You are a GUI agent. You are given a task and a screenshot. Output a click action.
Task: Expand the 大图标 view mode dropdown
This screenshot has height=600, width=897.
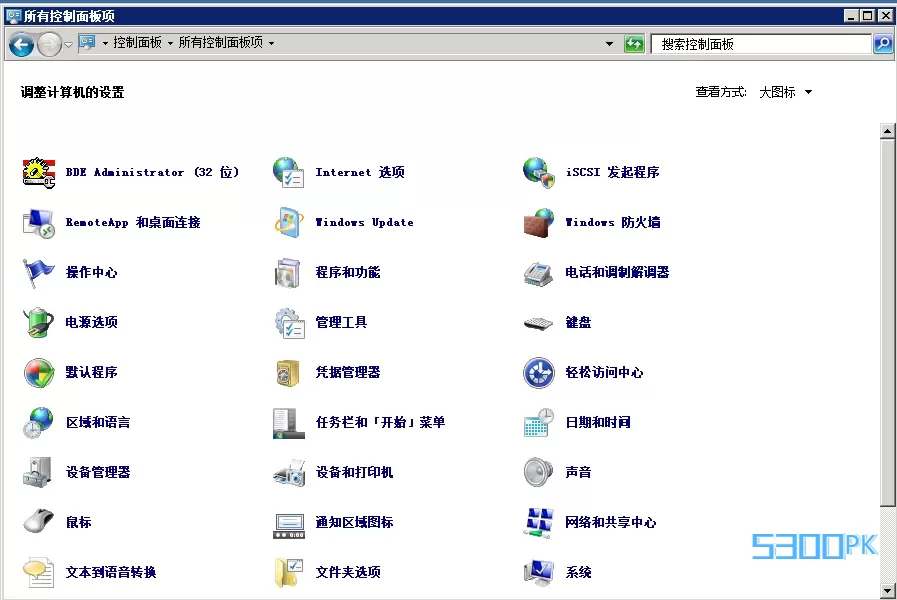click(x=808, y=92)
